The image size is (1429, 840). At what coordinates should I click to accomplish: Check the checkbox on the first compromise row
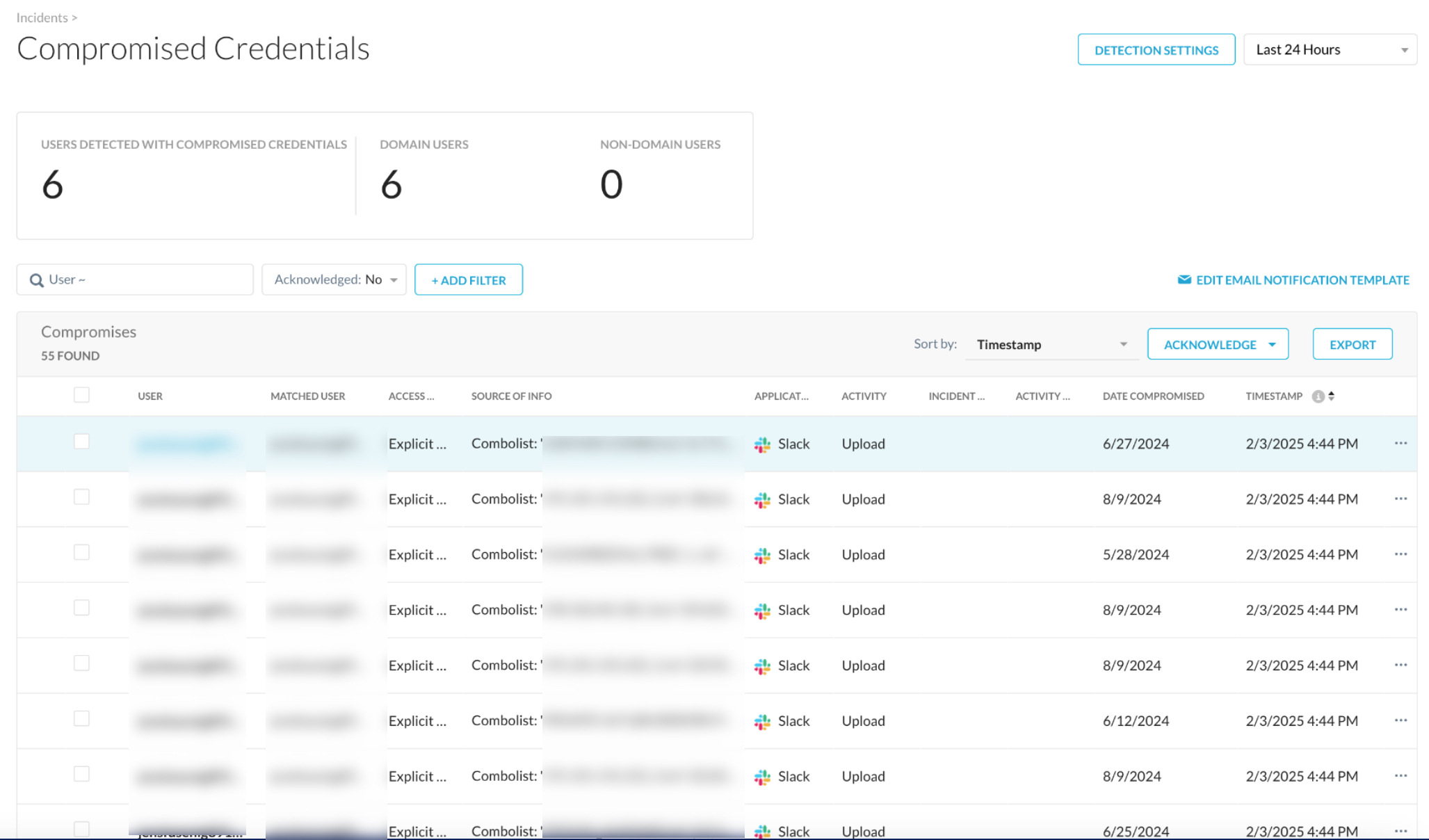coord(82,441)
